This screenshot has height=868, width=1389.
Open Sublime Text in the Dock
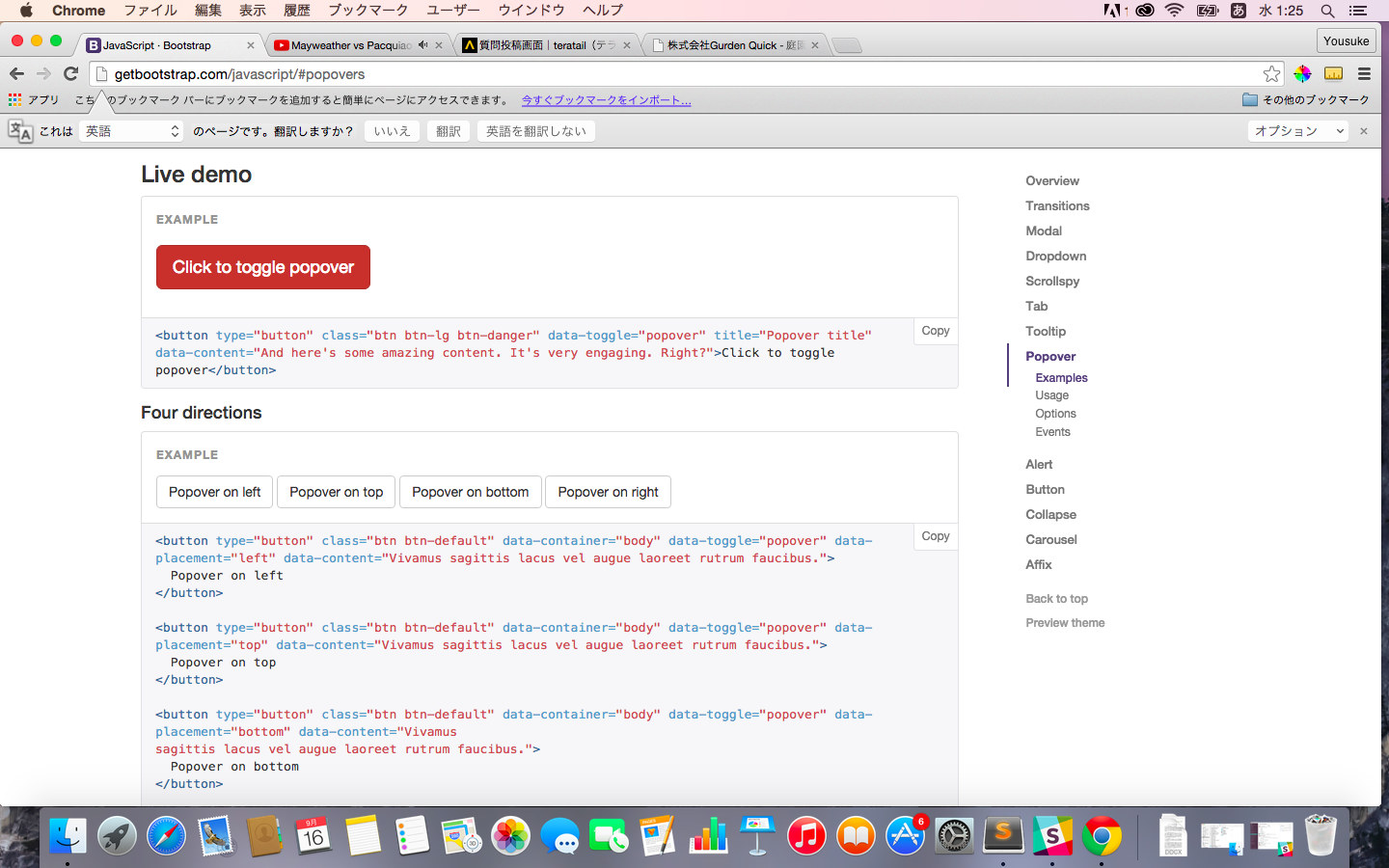(x=1003, y=836)
